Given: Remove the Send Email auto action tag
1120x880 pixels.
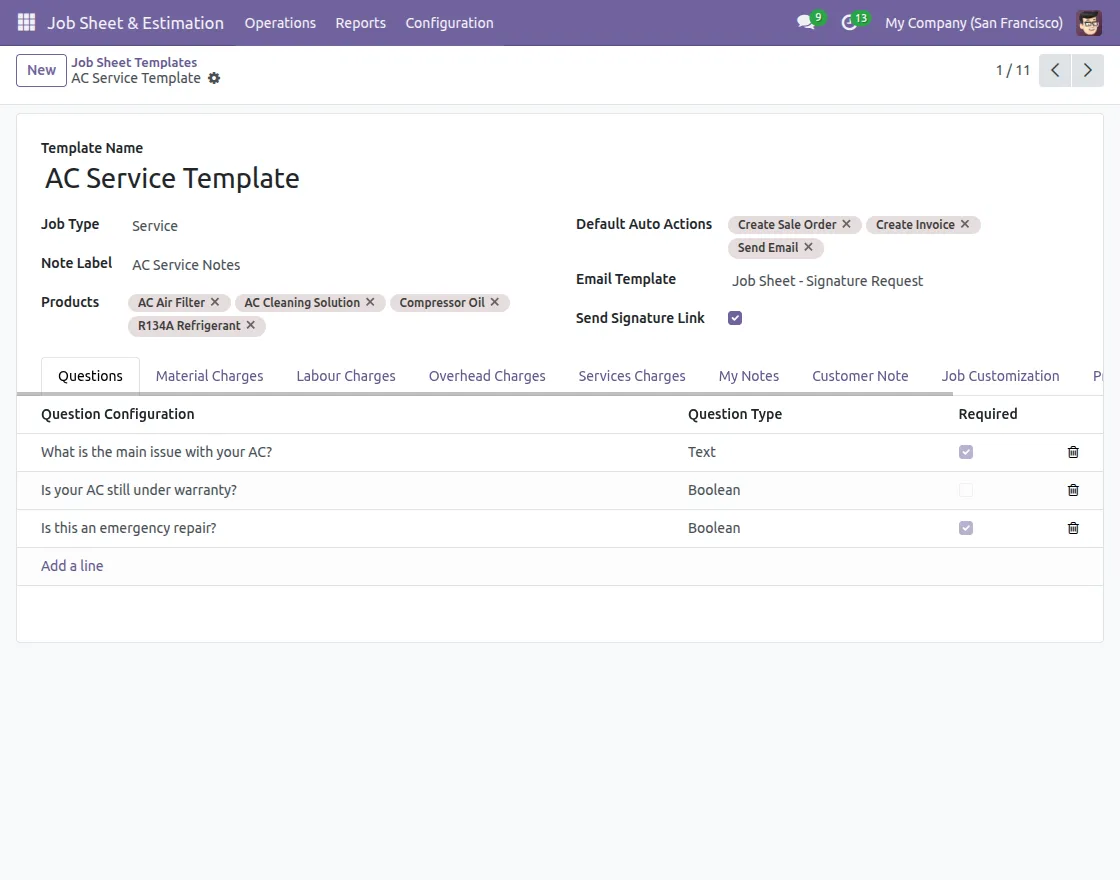Looking at the screenshot, I should click(809, 248).
